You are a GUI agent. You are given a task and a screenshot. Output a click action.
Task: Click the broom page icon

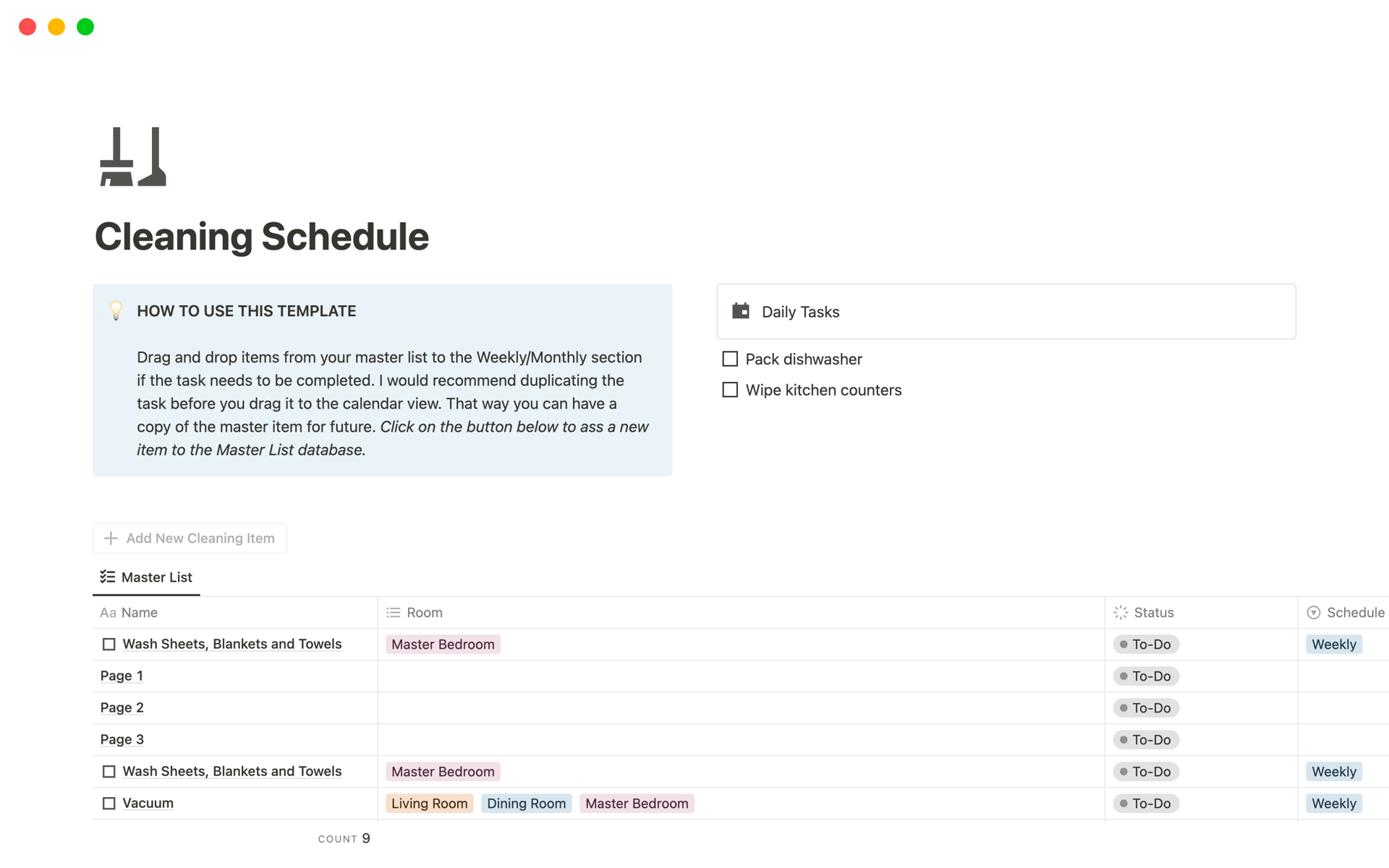133,157
